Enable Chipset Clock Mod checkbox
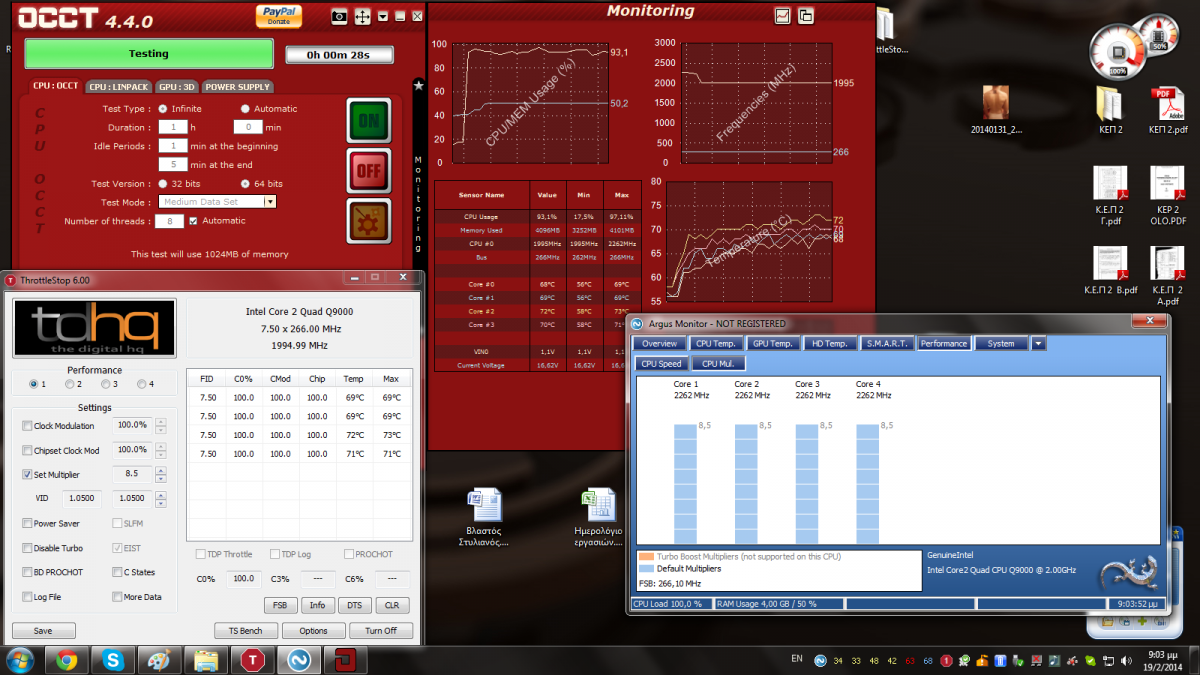Image resolution: width=1200 pixels, height=675 pixels. (x=27, y=451)
